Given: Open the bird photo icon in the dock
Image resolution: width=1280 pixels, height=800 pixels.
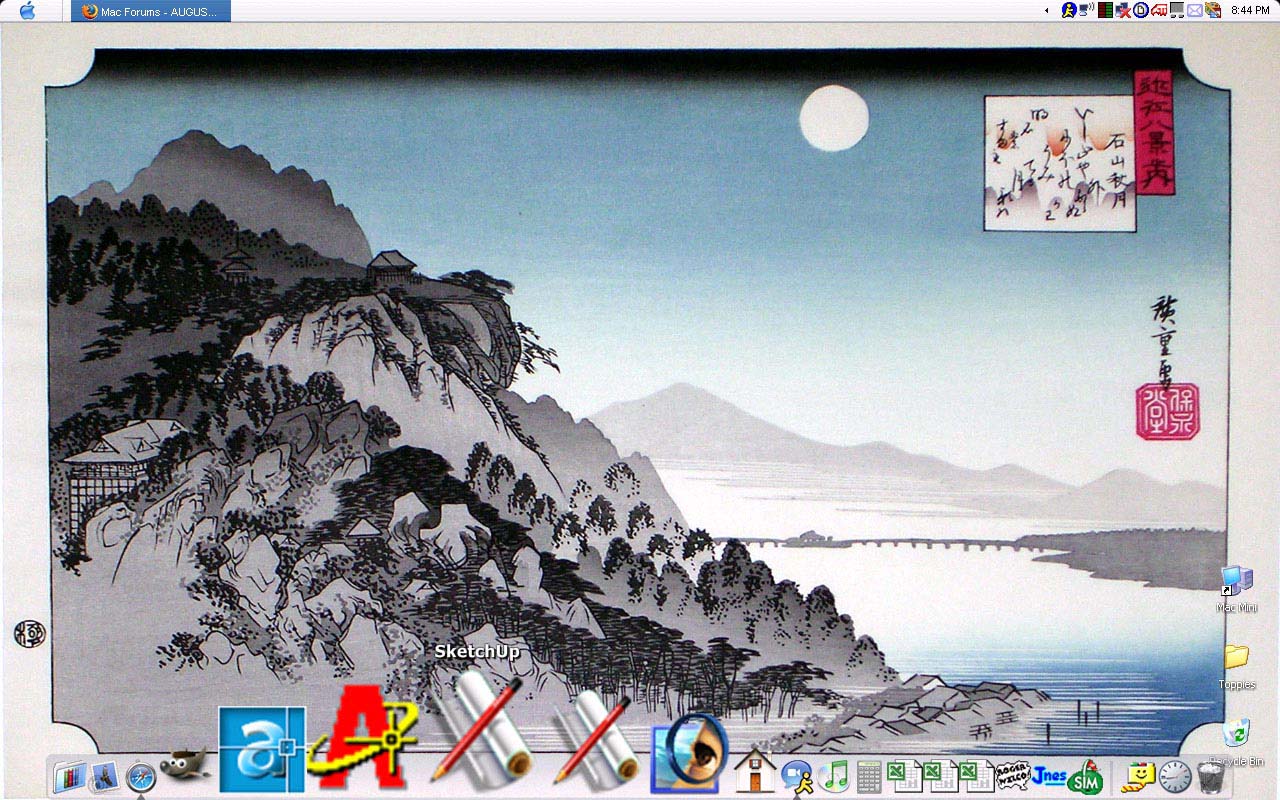Looking at the screenshot, I should [x=104, y=776].
